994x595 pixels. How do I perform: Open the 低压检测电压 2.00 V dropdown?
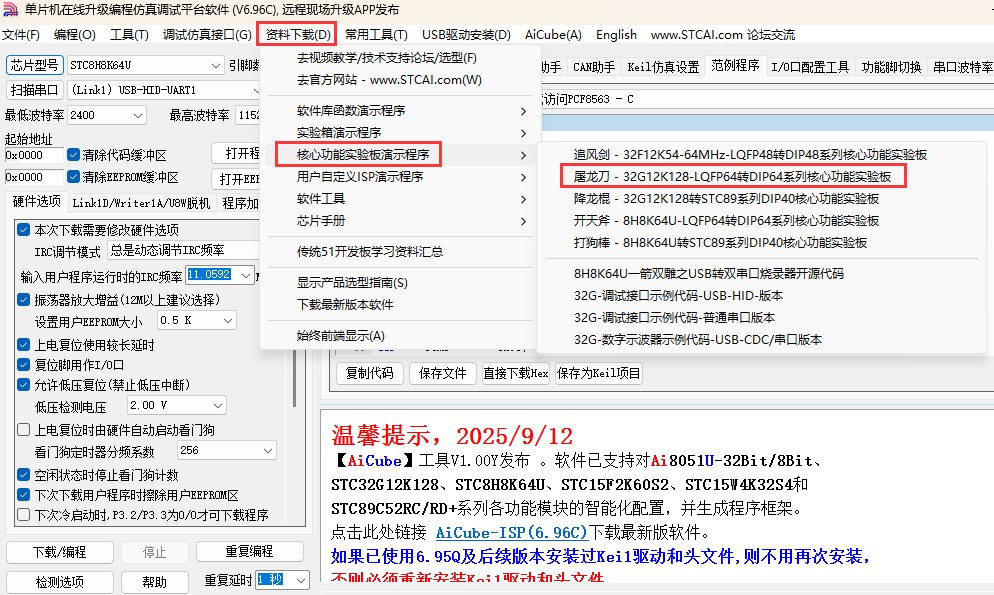pos(176,405)
